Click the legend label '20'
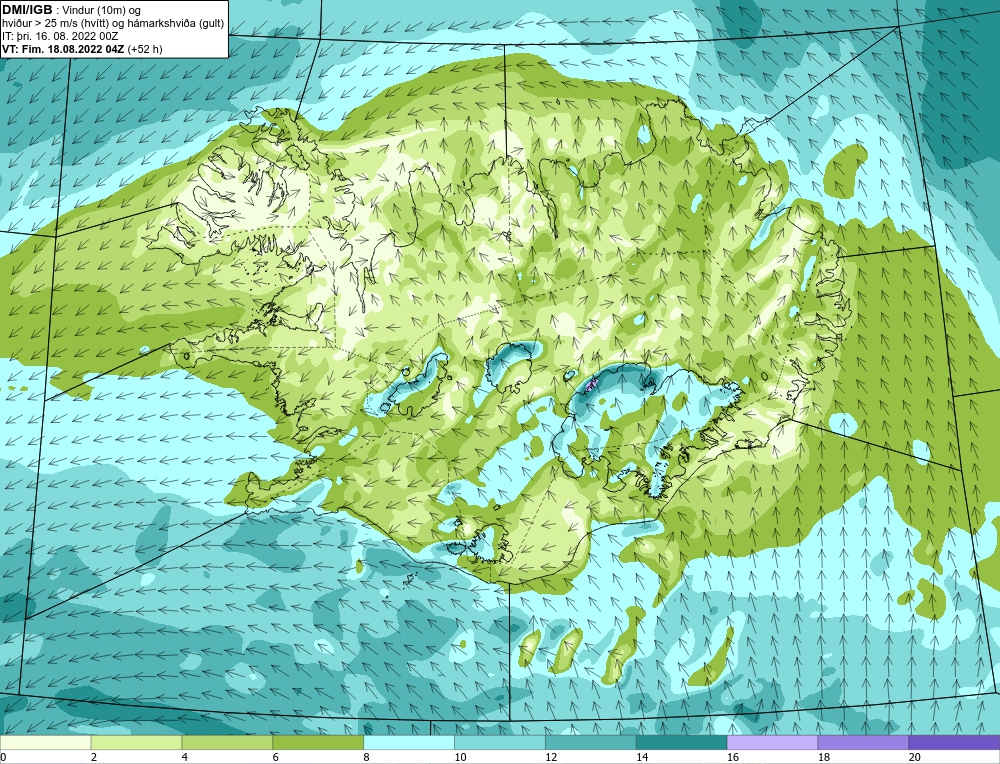 coord(914,757)
